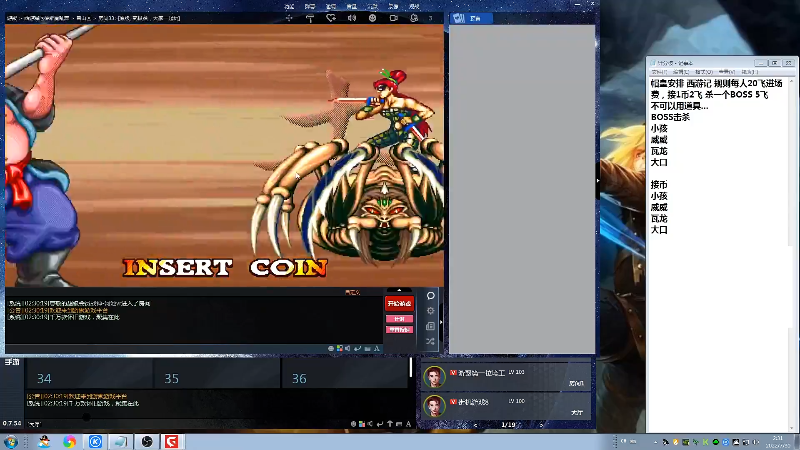Open third menu item in Notepad window
The image size is (800, 450).
pos(704,72)
